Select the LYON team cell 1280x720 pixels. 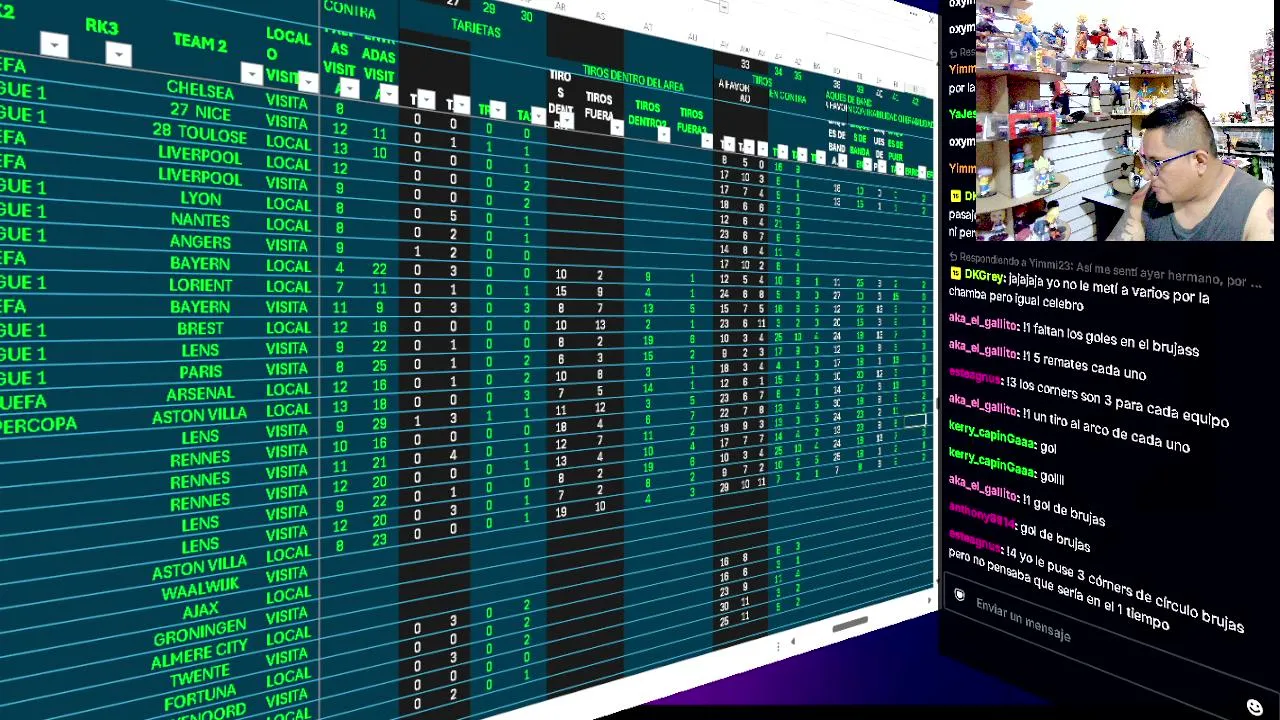[200, 199]
